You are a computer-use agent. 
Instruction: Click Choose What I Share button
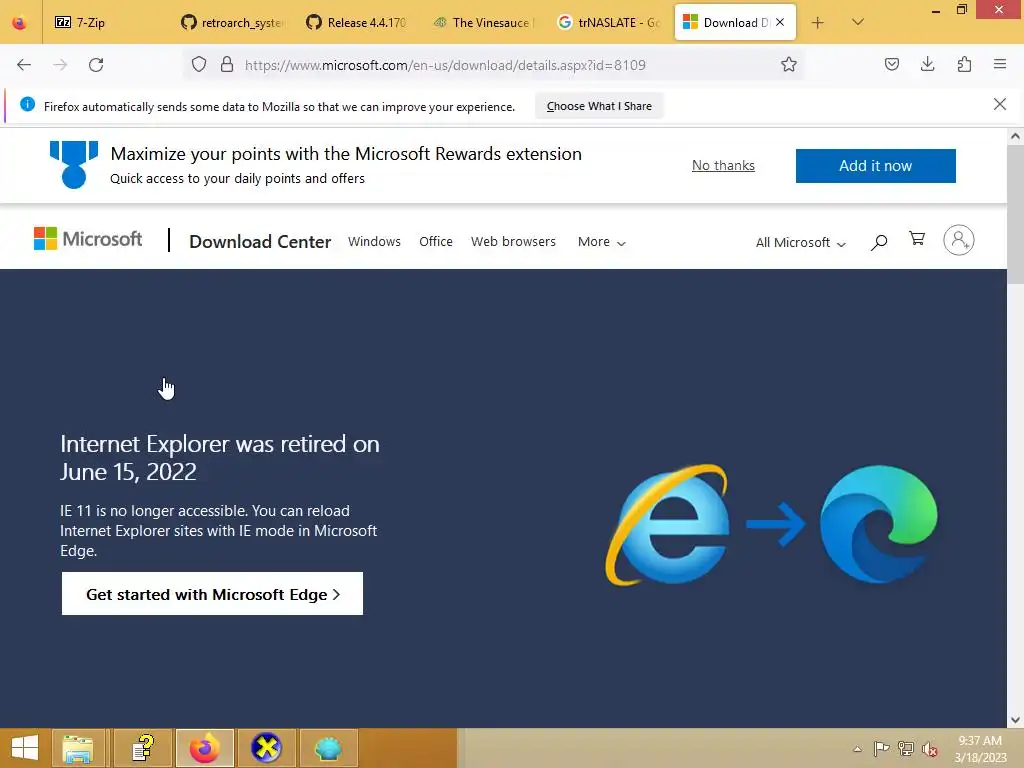(x=599, y=106)
